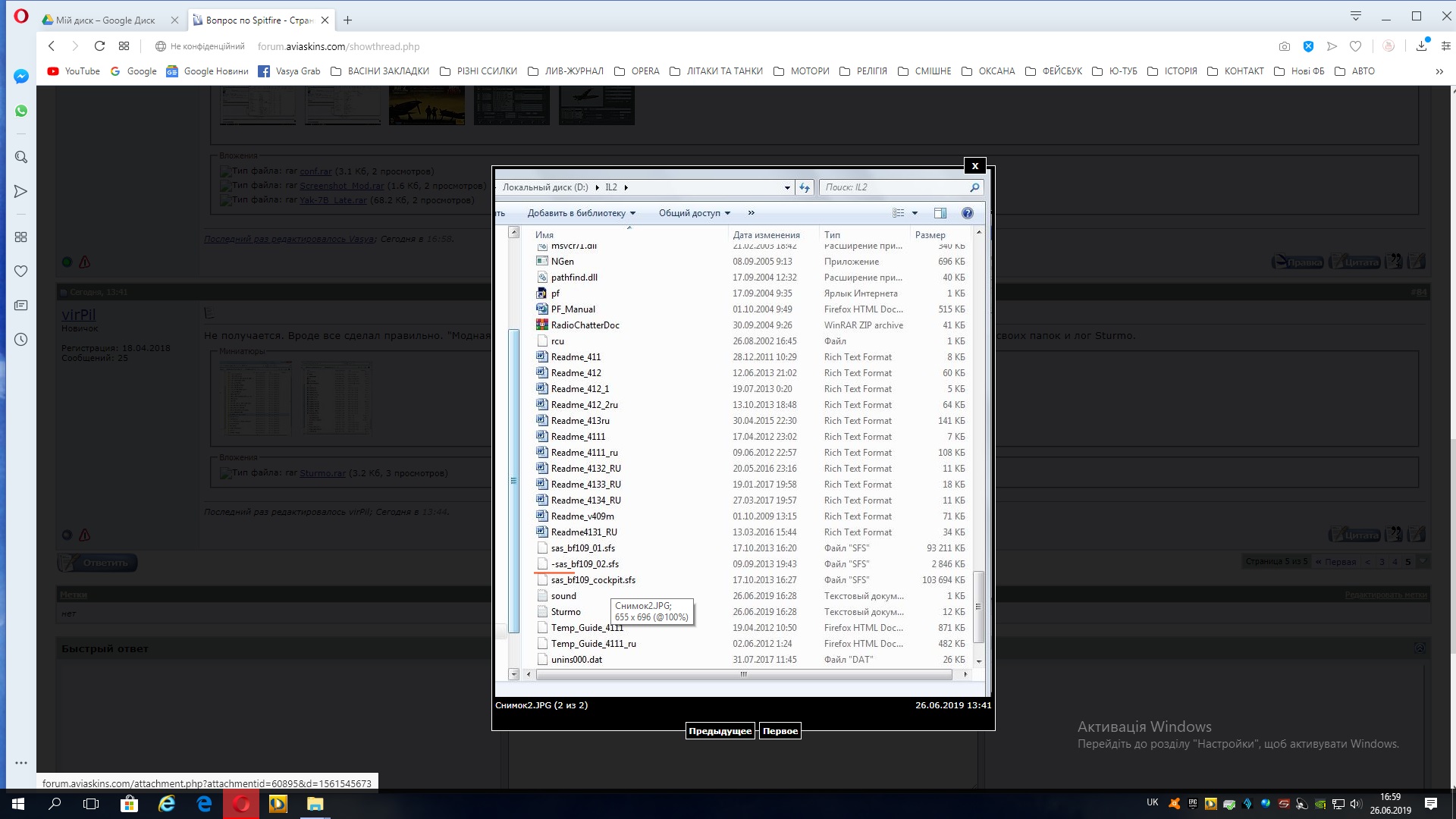Open the downloads icon in toolbar

tap(1422, 46)
